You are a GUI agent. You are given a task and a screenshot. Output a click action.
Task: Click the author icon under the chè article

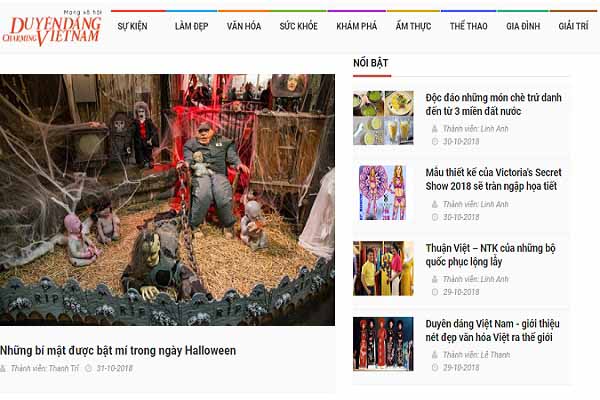pyautogui.click(x=435, y=129)
